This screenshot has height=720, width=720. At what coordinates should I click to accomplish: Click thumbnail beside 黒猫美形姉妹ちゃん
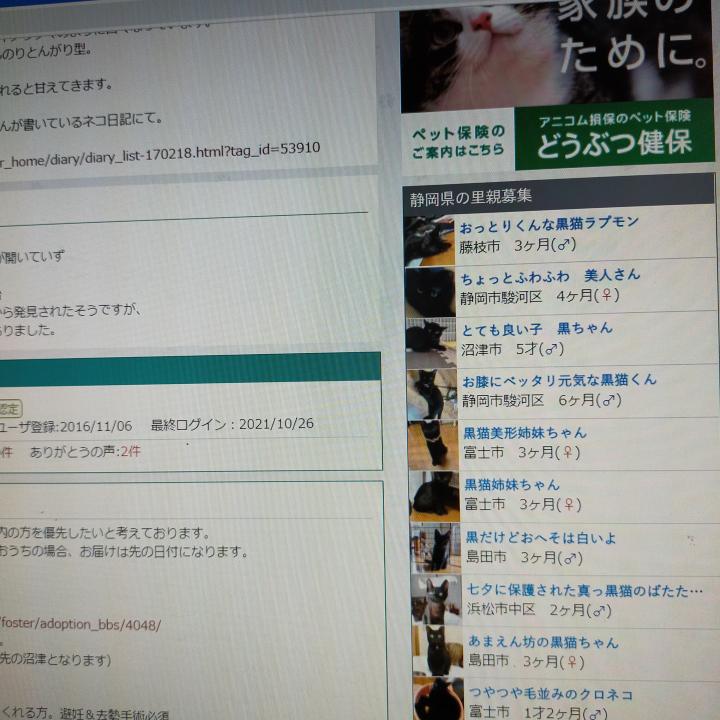point(433,445)
